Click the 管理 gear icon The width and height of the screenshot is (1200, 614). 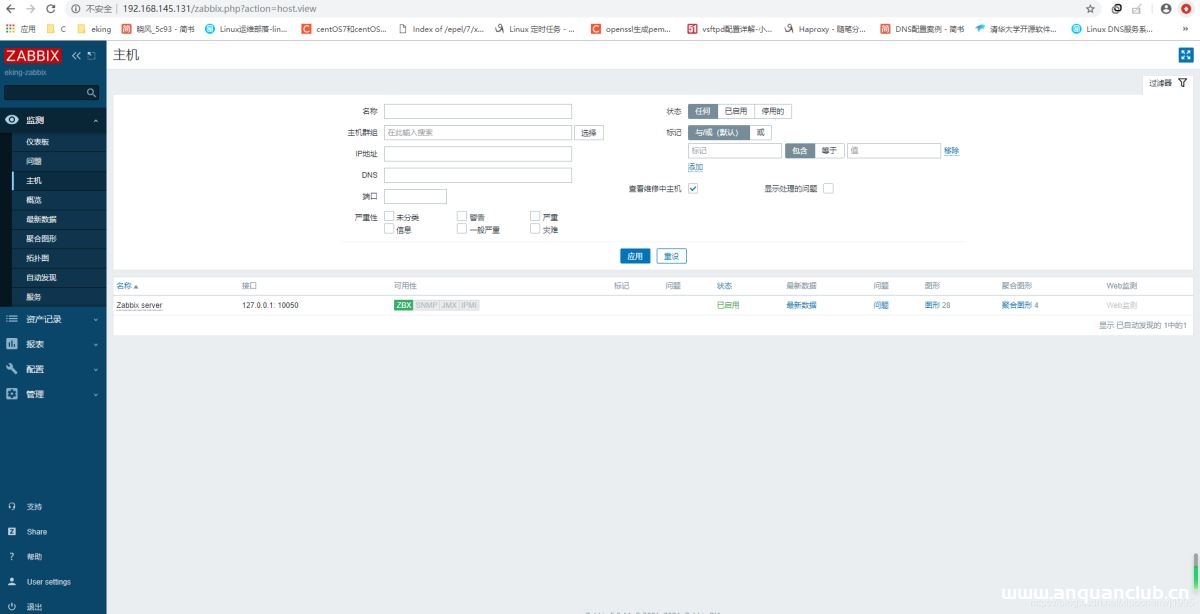12,394
